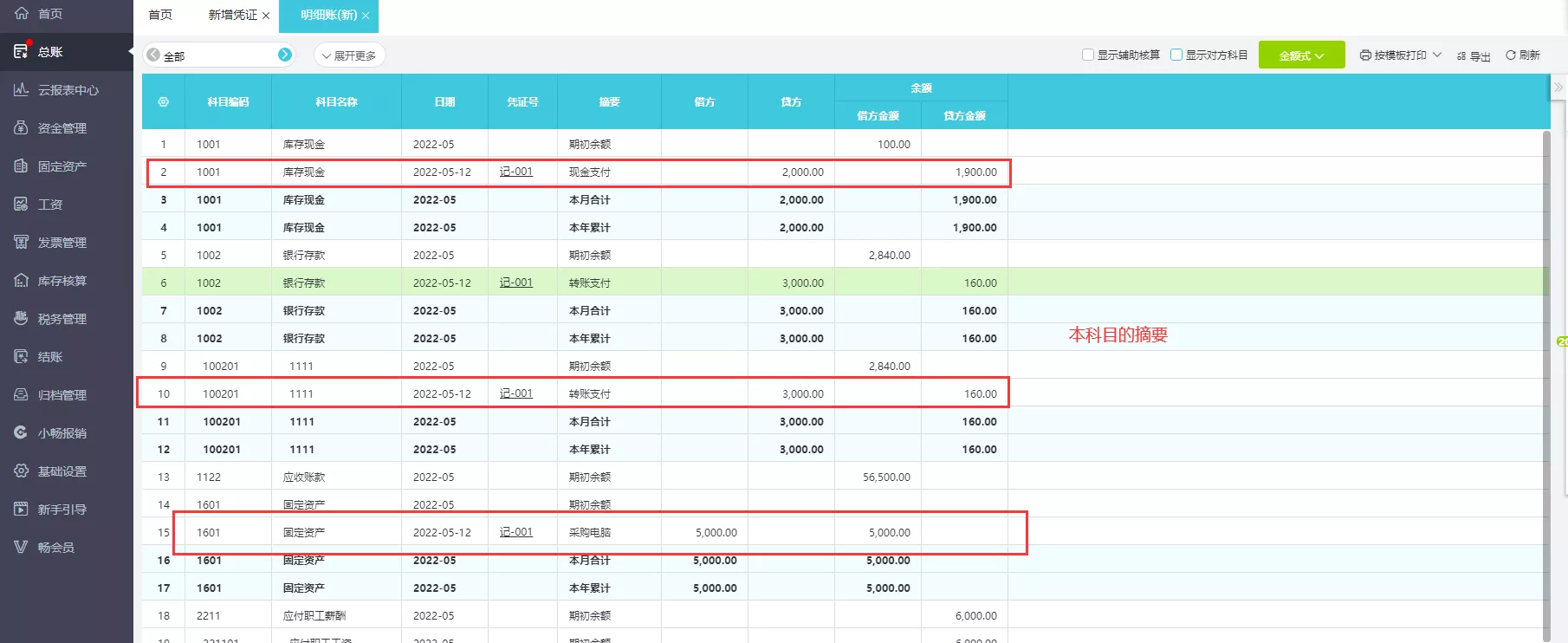Select the 明细账(新) tab
The height and width of the screenshot is (643, 1568).
328,15
